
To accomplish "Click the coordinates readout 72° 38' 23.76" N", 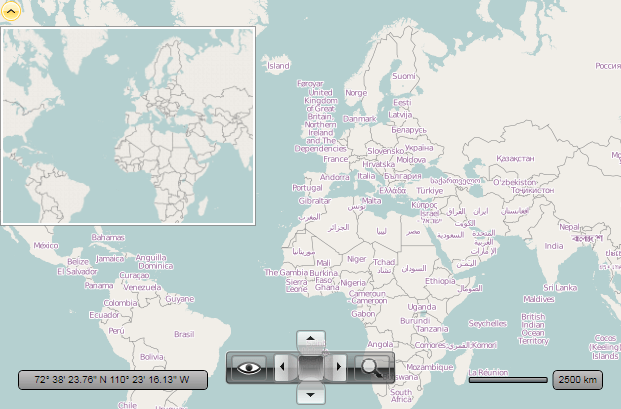I will [113, 380].
